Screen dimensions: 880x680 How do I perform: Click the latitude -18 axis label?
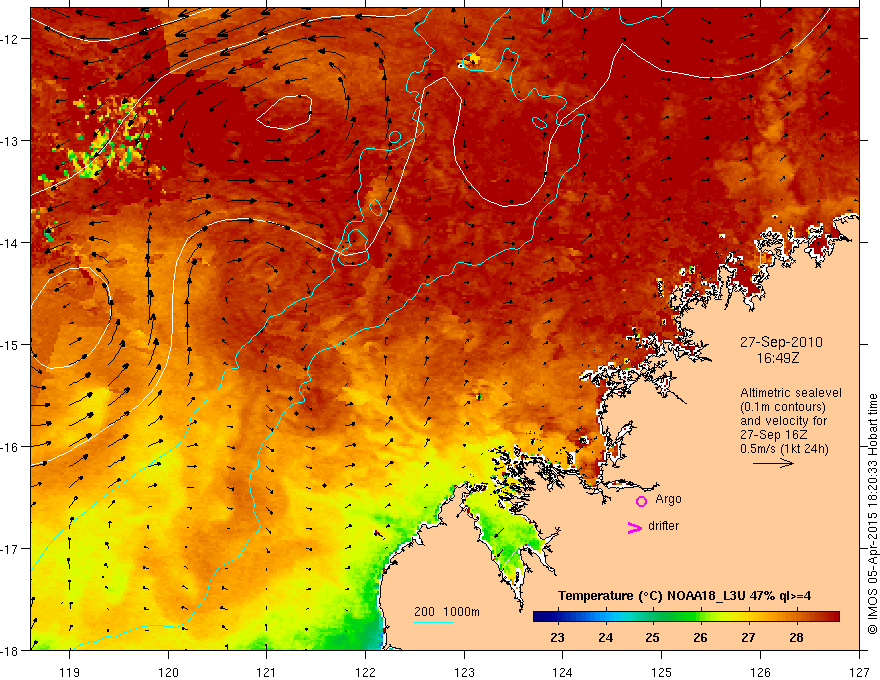click(x=11, y=650)
